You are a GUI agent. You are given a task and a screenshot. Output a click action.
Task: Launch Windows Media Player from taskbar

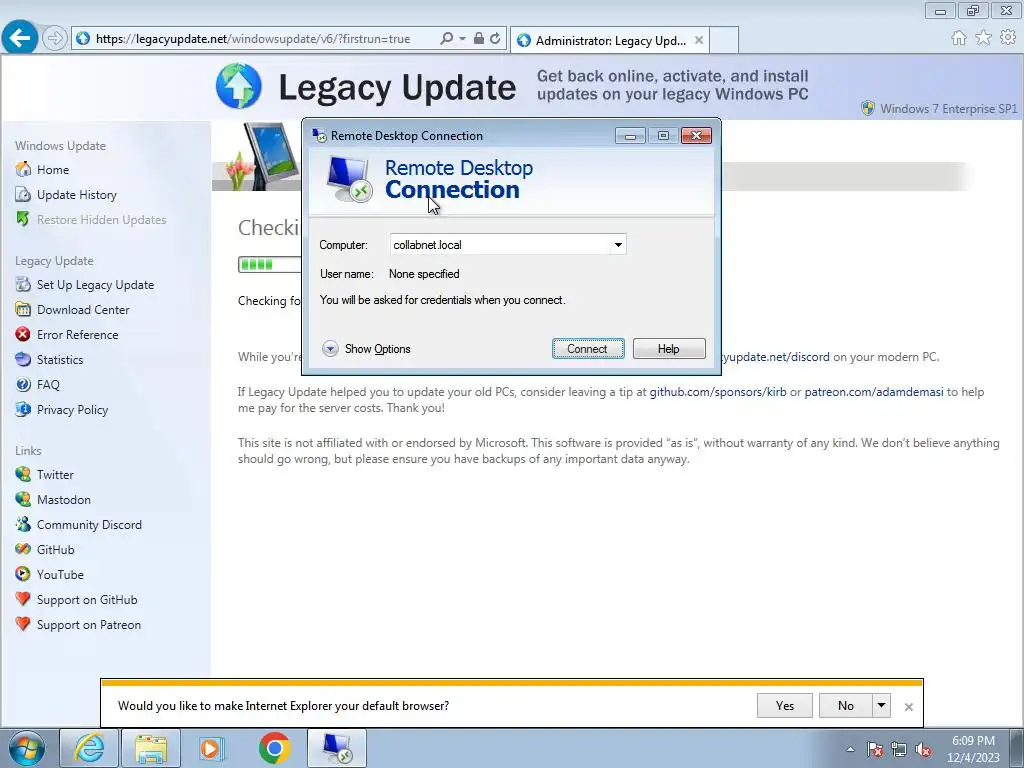point(212,748)
